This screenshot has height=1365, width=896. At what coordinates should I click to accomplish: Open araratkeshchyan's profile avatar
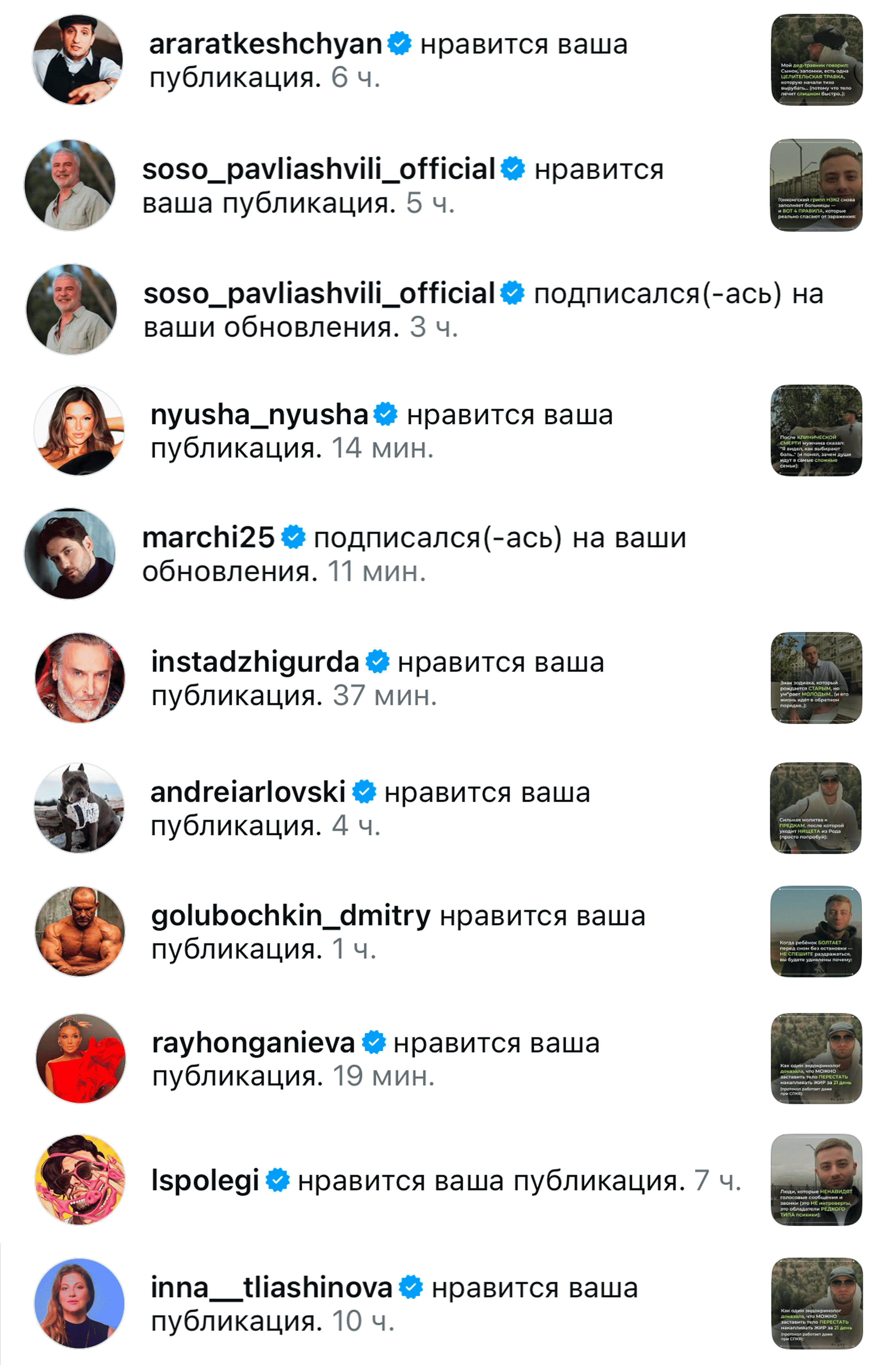[x=77, y=60]
